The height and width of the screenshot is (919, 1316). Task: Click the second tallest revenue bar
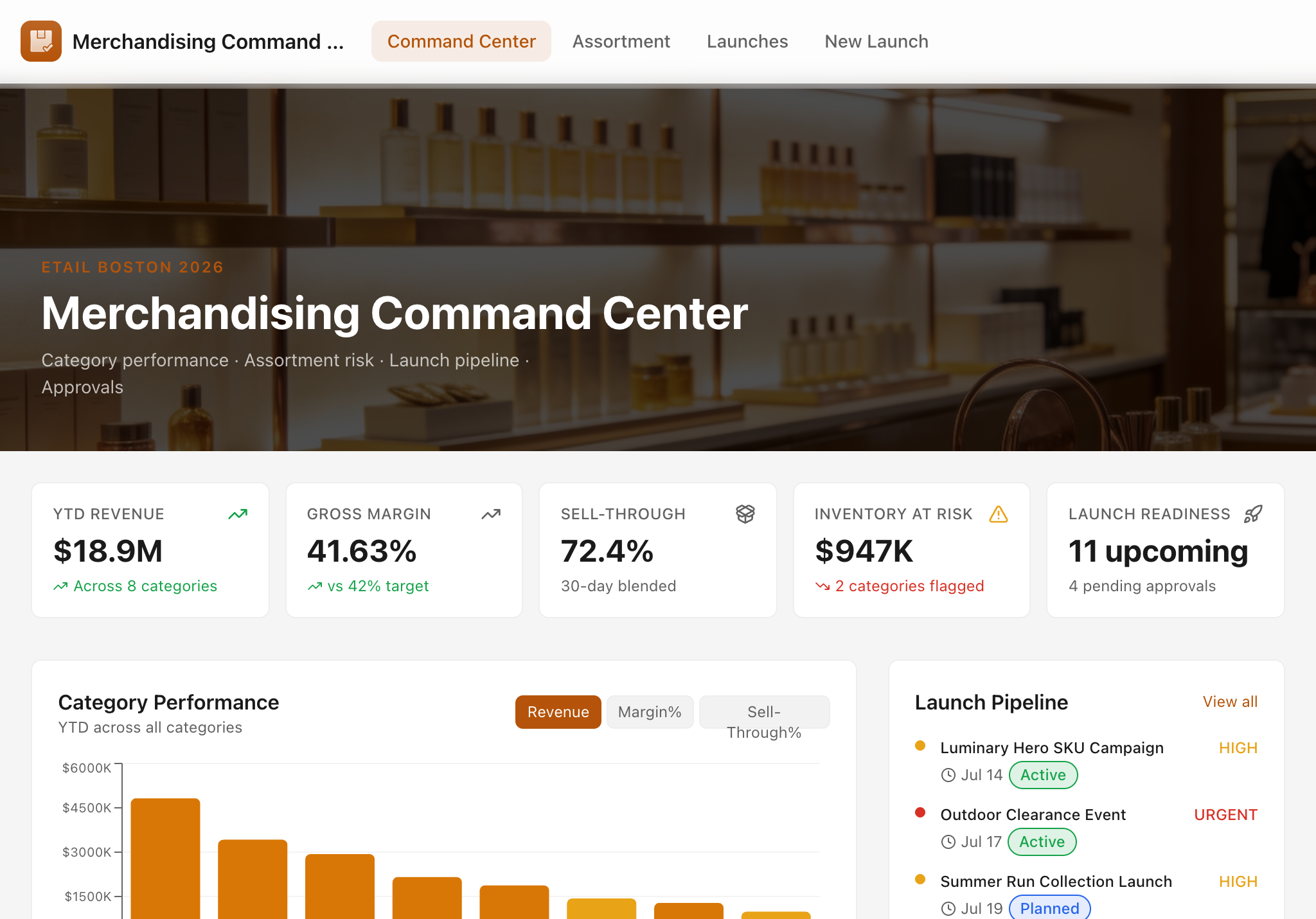coord(253,879)
